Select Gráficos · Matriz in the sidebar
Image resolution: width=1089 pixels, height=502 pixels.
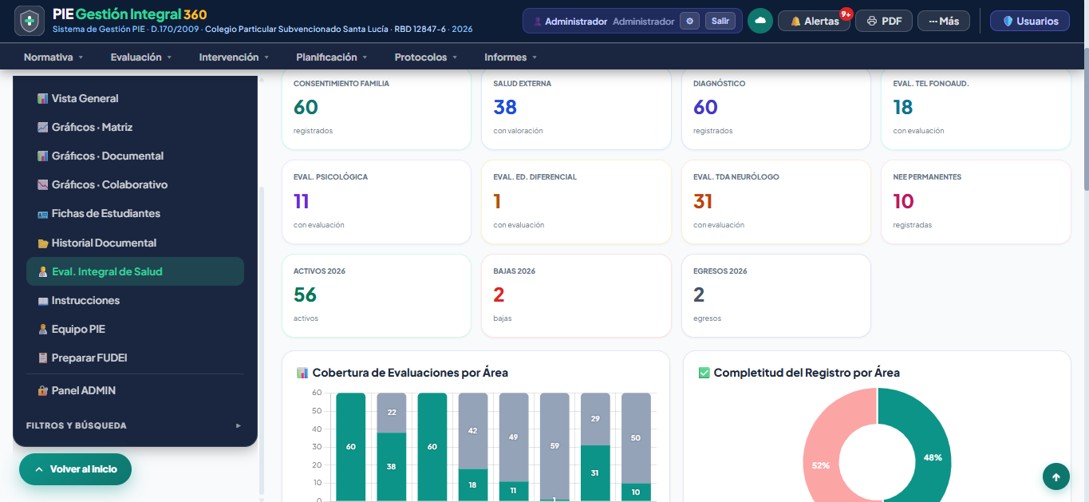135,127
